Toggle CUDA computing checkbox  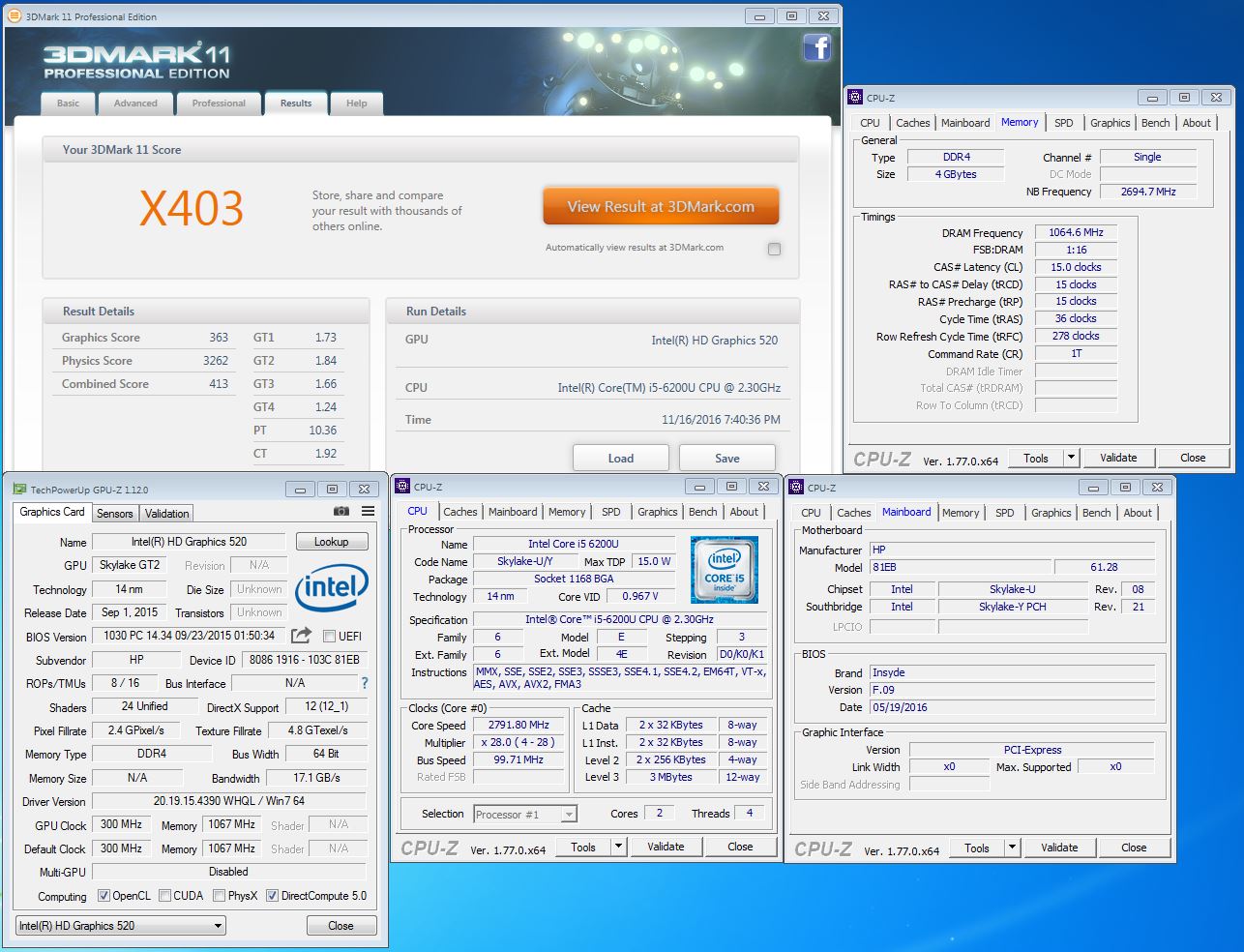pyautogui.click(x=165, y=896)
